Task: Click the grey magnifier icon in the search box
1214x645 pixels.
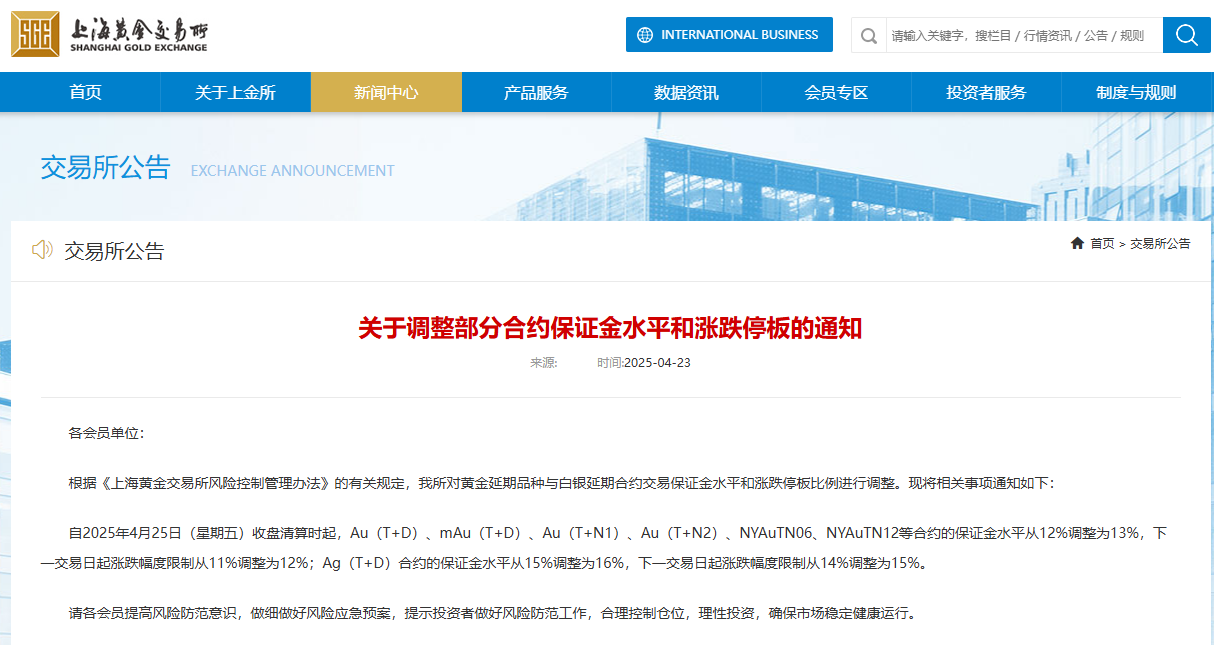Action: click(869, 35)
